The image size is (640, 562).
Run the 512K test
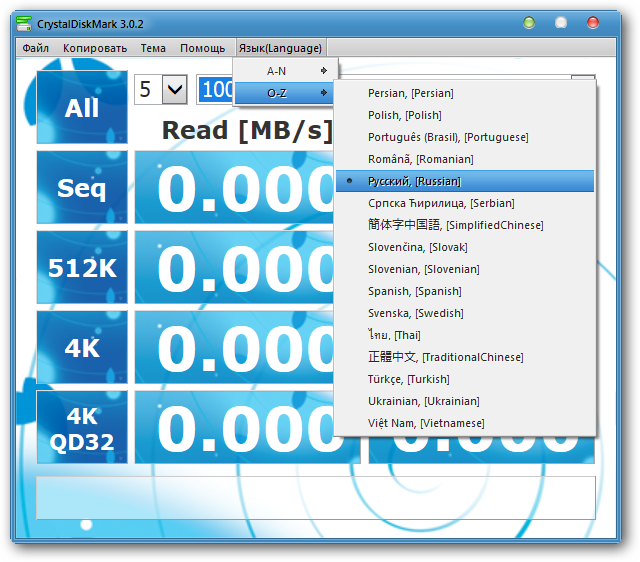[82, 267]
